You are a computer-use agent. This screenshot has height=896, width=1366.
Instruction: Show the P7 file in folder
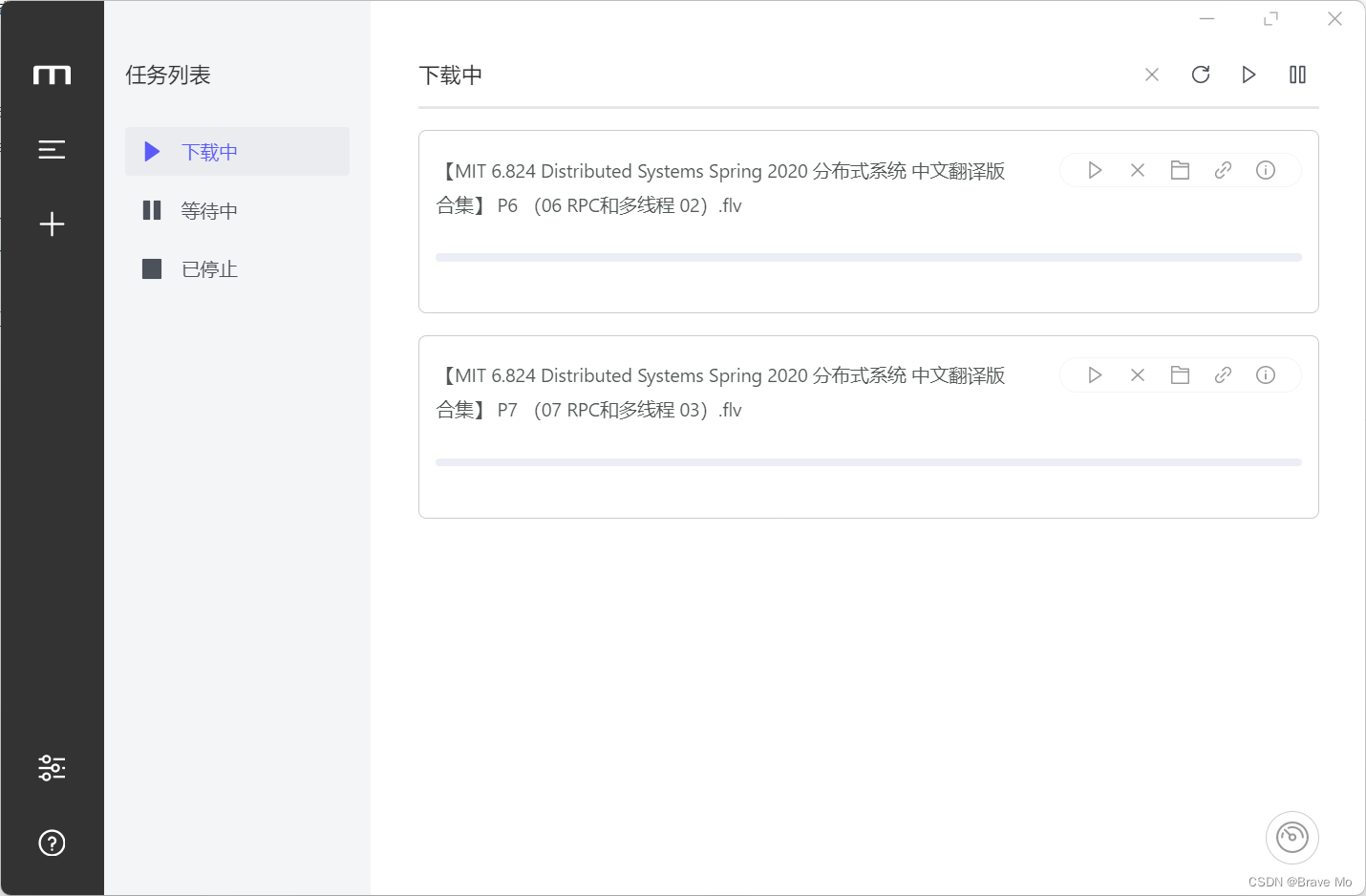1180,374
